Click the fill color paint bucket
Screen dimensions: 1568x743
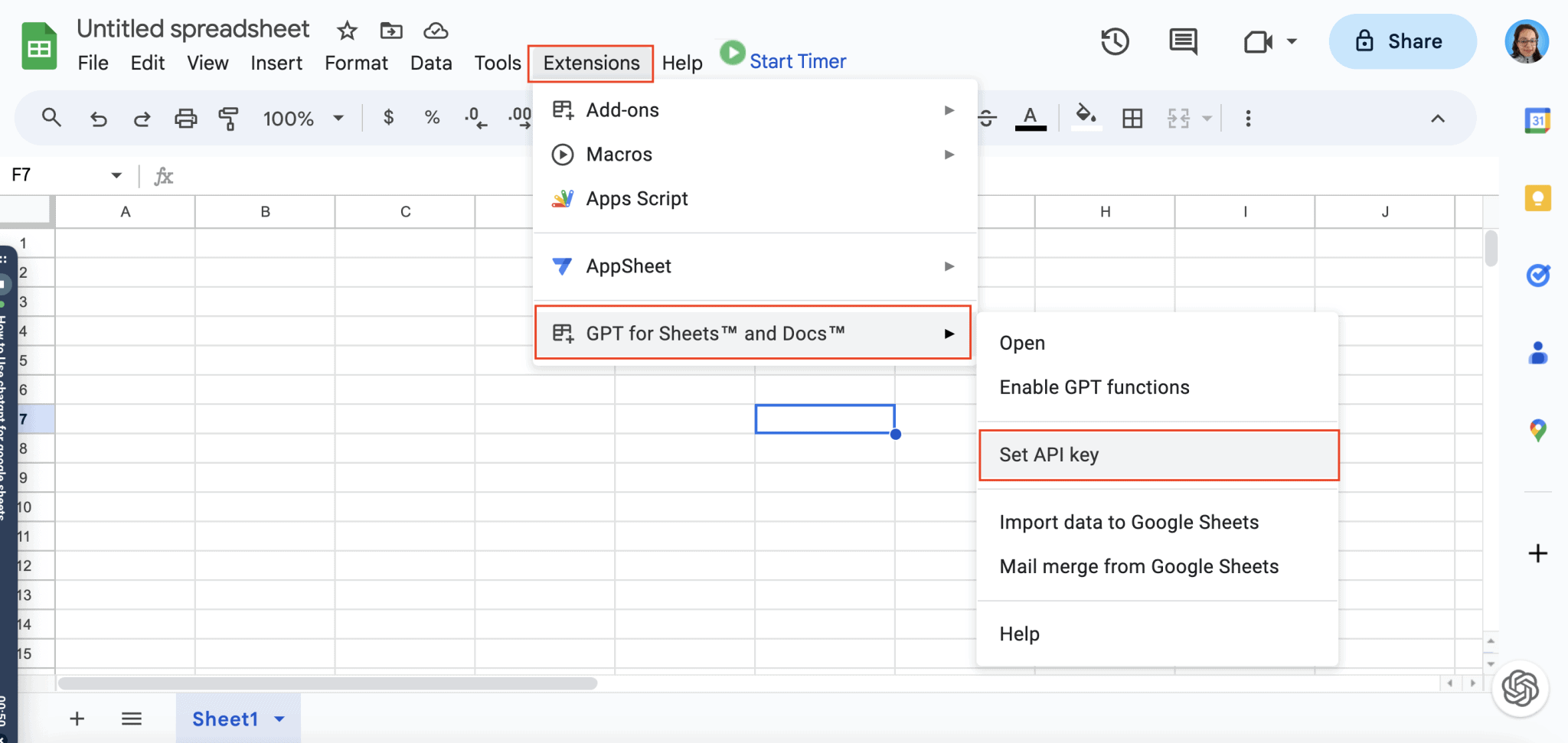1086,117
